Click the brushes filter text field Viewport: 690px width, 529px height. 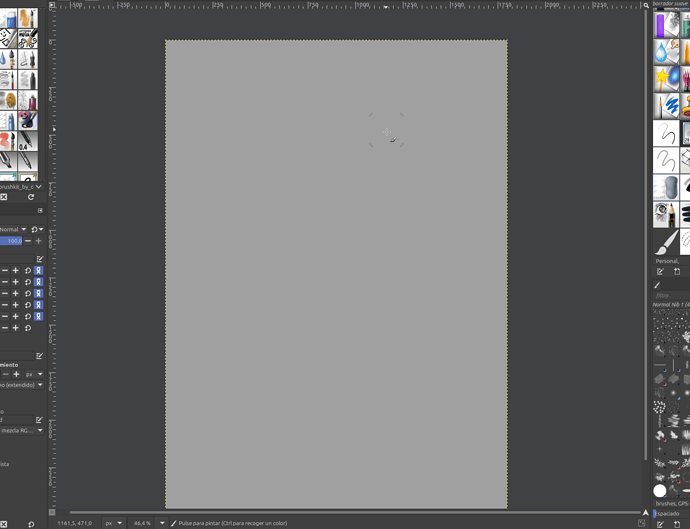click(672, 295)
